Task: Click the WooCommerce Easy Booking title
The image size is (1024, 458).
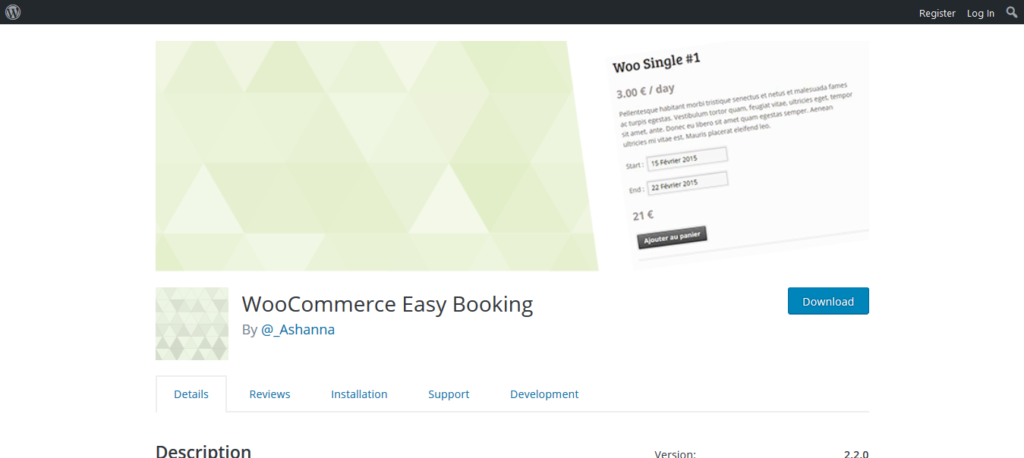Action: (x=387, y=304)
